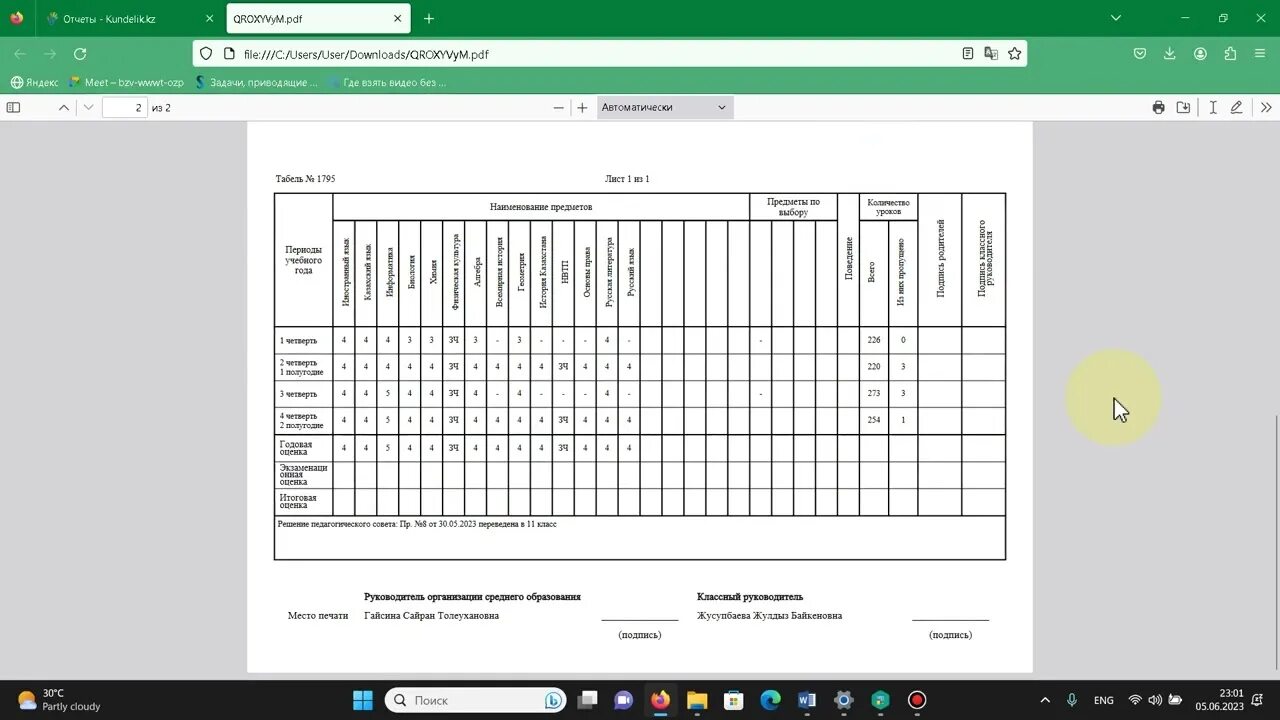
Task: Open the Firefox downloads panel
Action: [x=1170, y=54]
